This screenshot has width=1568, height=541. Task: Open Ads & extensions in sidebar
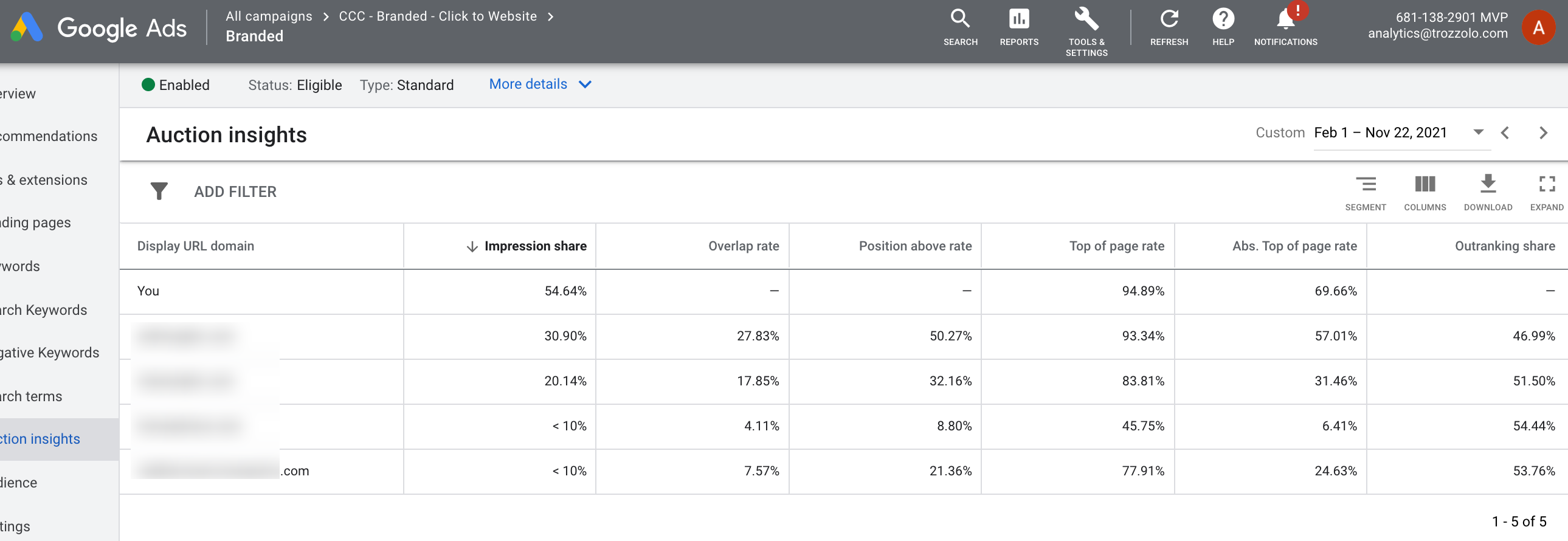coord(44,180)
